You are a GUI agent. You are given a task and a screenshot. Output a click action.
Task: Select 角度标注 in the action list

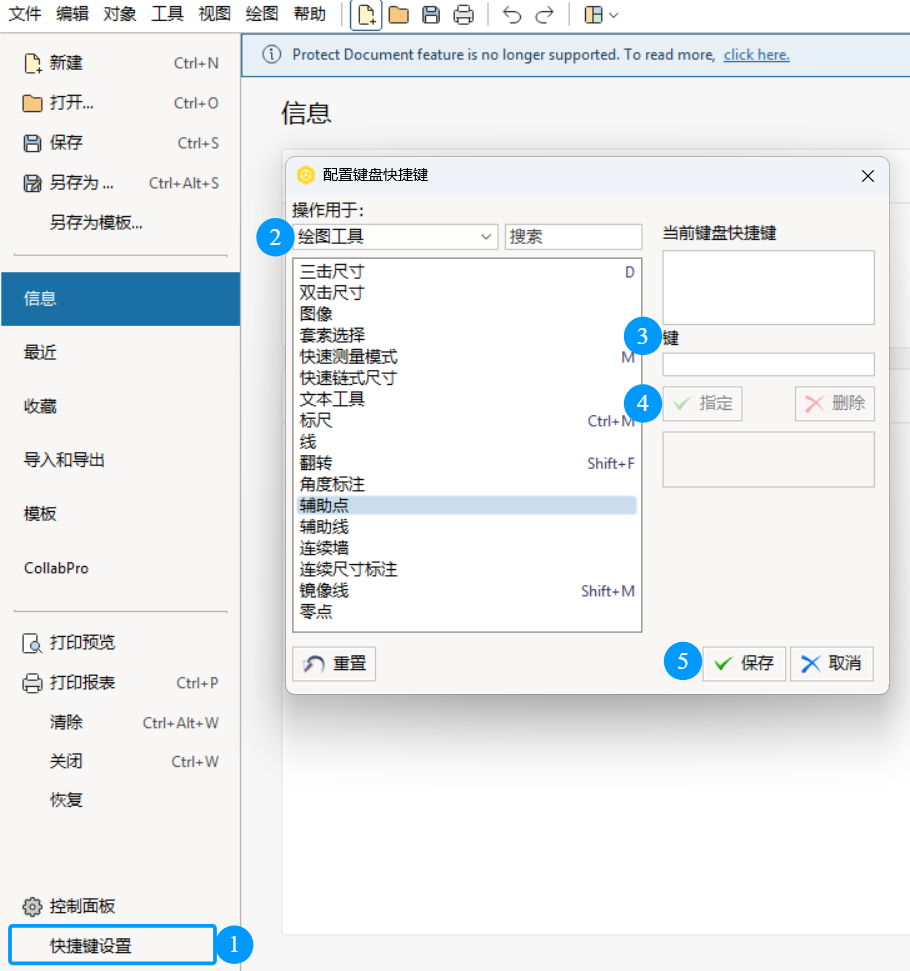tap(467, 484)
